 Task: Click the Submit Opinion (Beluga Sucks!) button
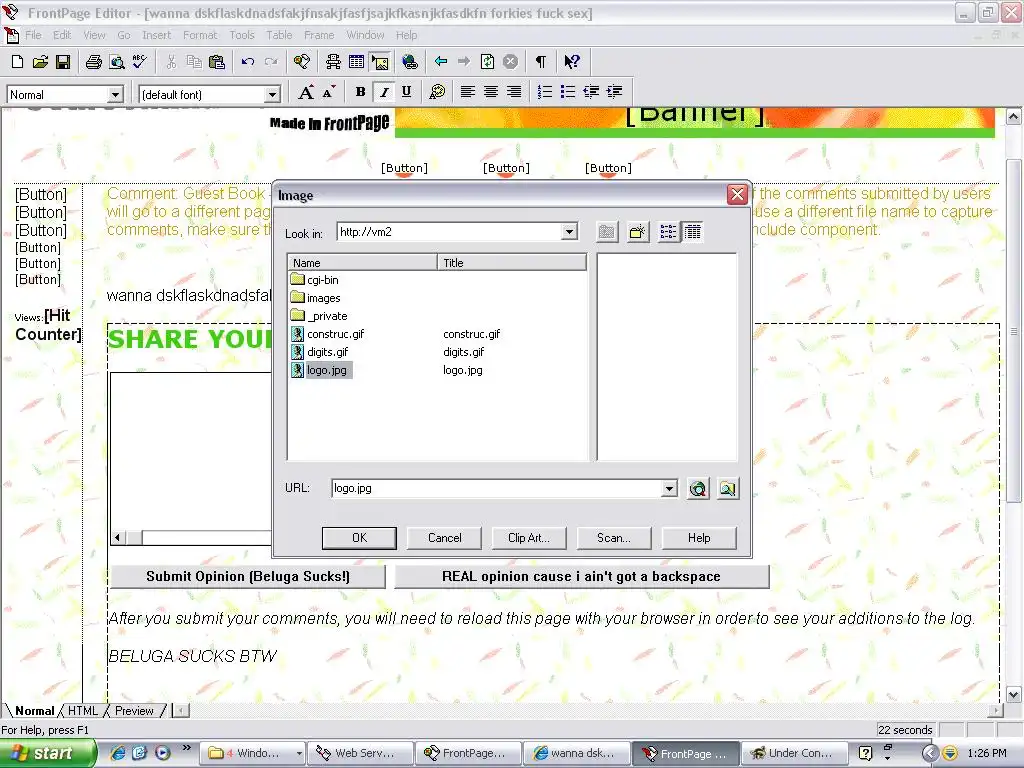[248, 577]
